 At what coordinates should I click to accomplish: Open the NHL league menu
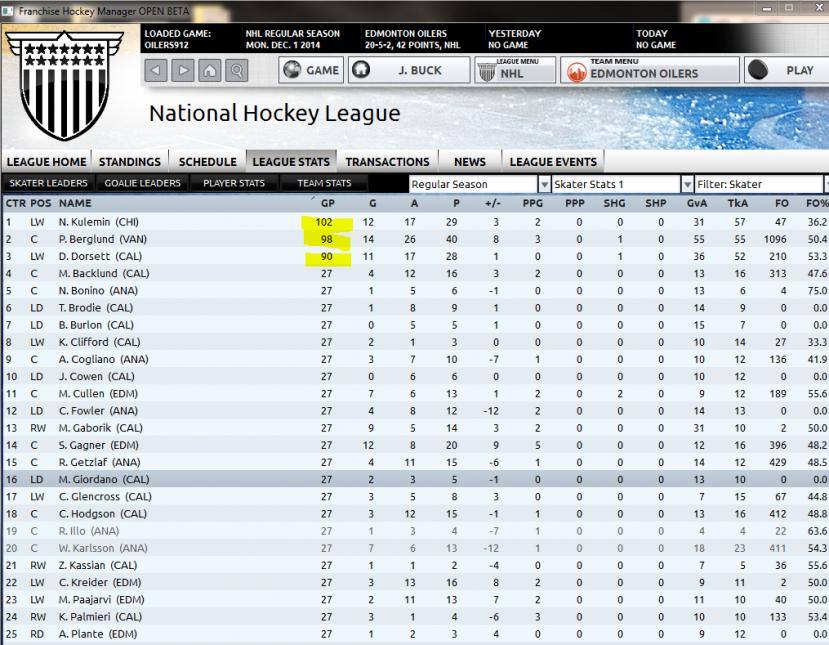(514, 71)
